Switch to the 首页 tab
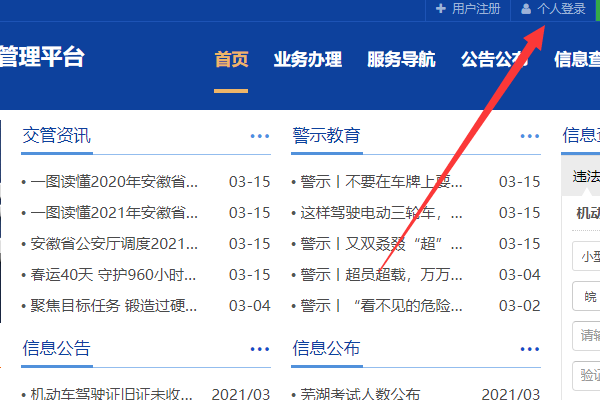Screen dimensions: 600x400 231,59
